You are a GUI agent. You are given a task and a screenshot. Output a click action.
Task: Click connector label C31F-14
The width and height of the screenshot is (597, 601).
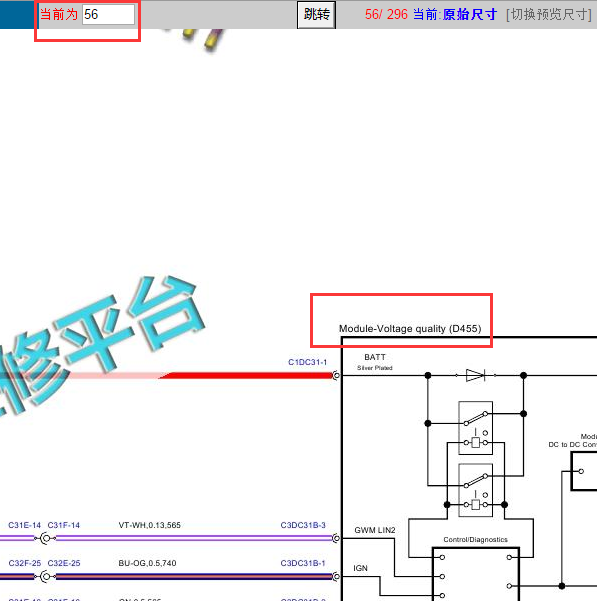(x=64, y=525)
